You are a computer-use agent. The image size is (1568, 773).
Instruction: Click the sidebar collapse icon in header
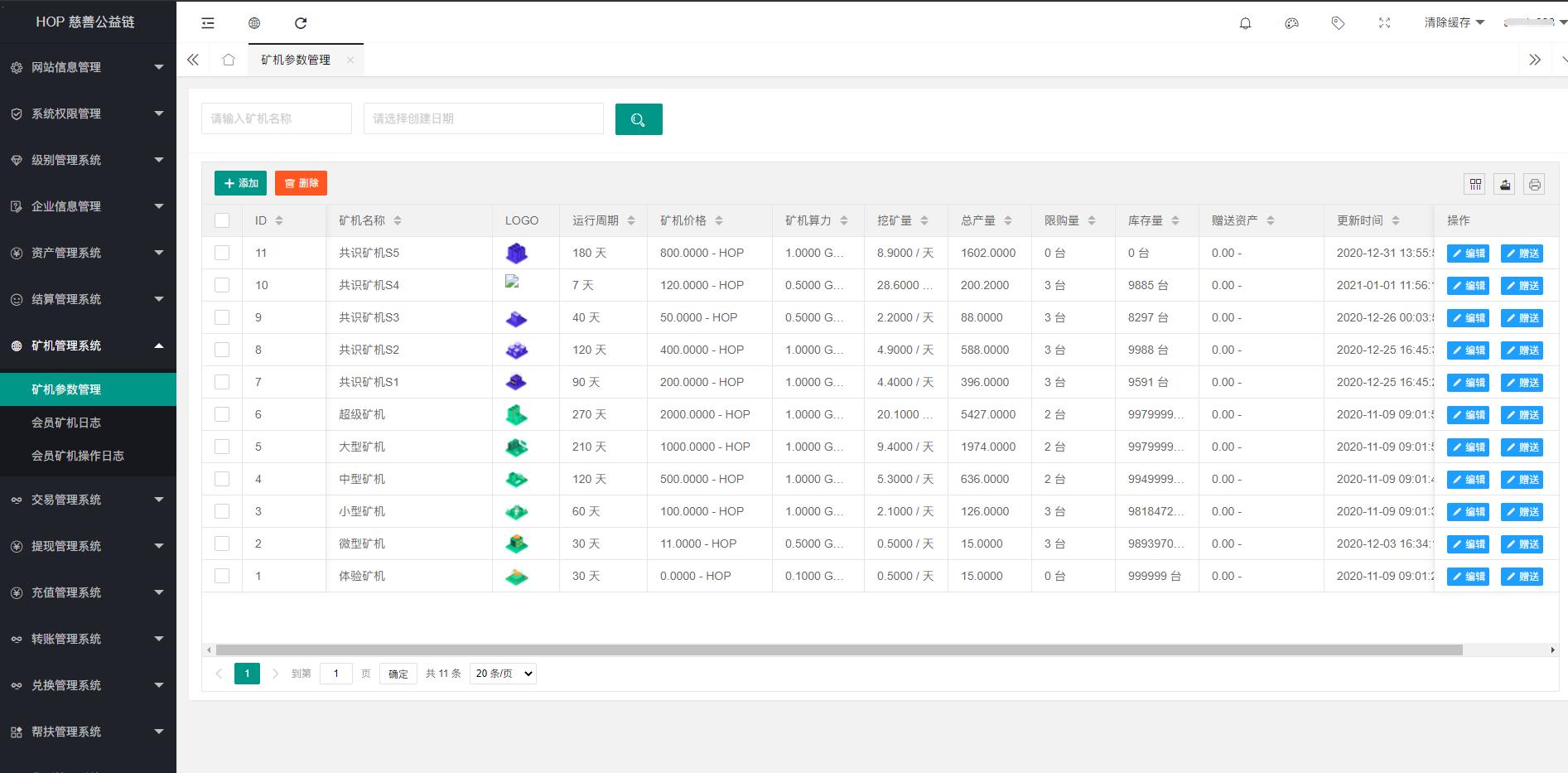(x=208, y=23)
